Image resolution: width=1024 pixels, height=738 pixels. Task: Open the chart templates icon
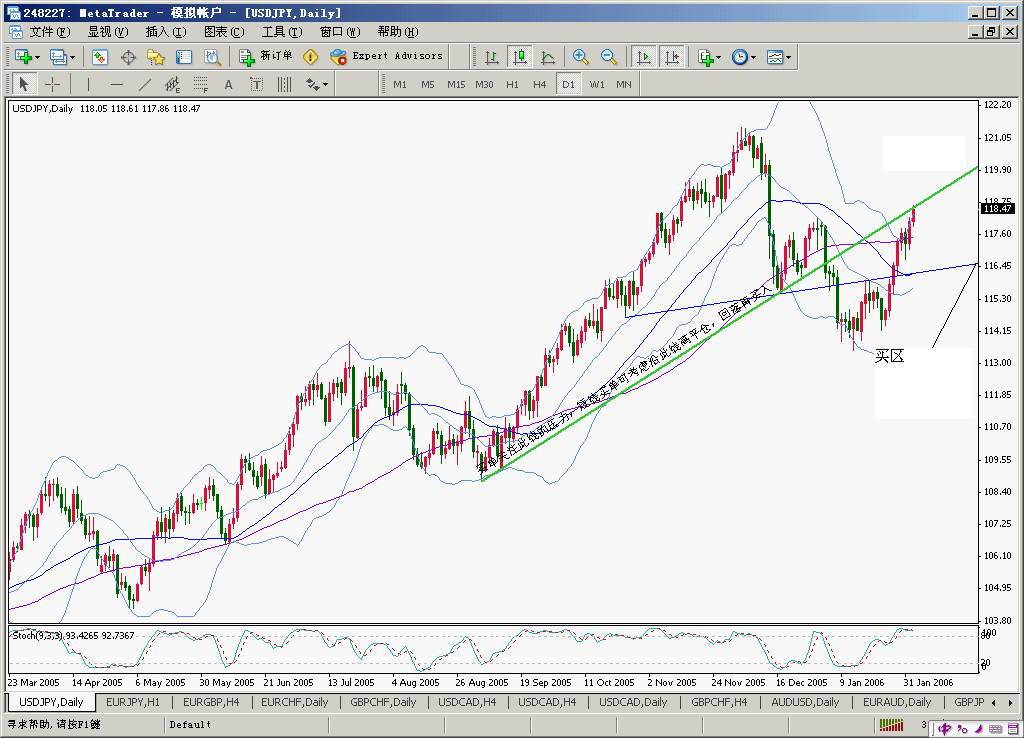pyautogui.click(x=775, y=57)
